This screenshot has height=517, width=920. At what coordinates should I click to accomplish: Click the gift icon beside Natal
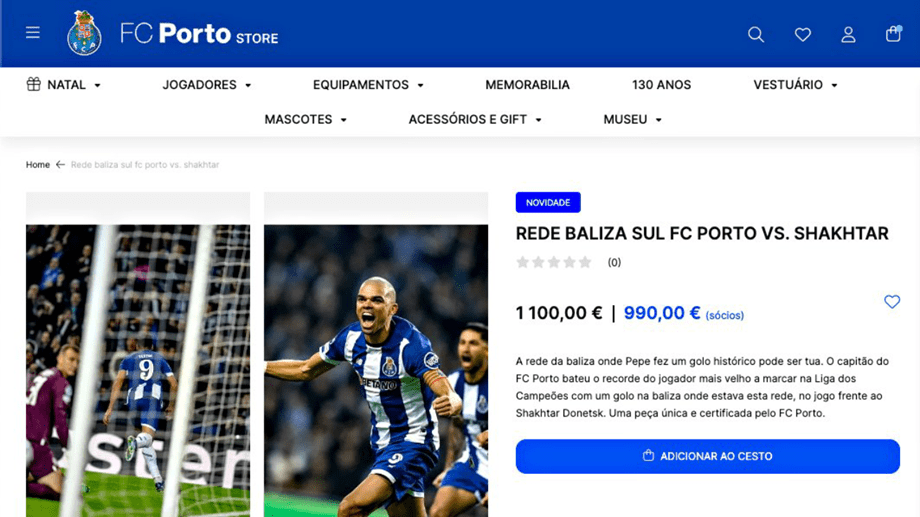point(33,85)
